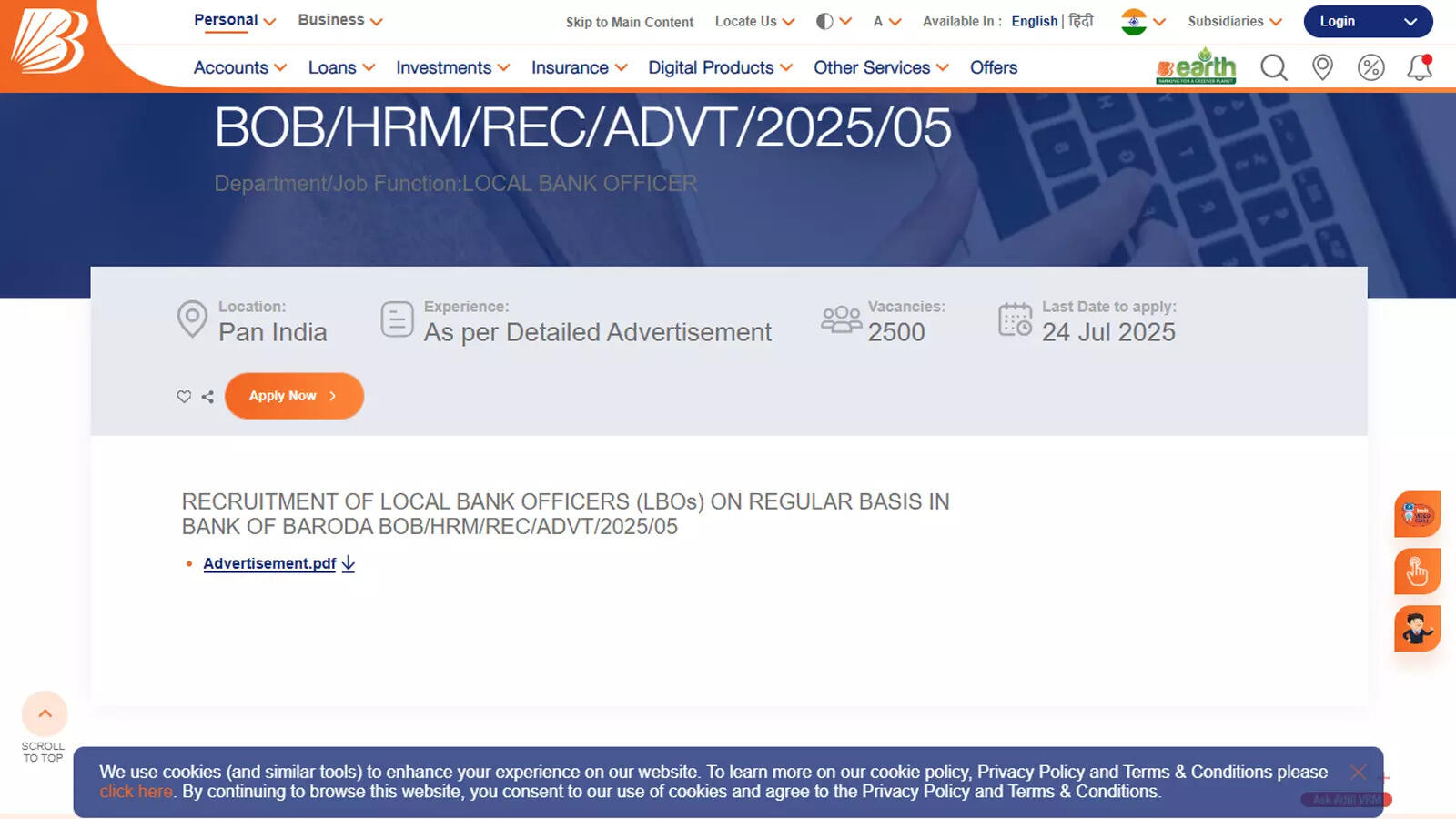
Task: Open the Advertisement.pdf link
Action: 269,563
